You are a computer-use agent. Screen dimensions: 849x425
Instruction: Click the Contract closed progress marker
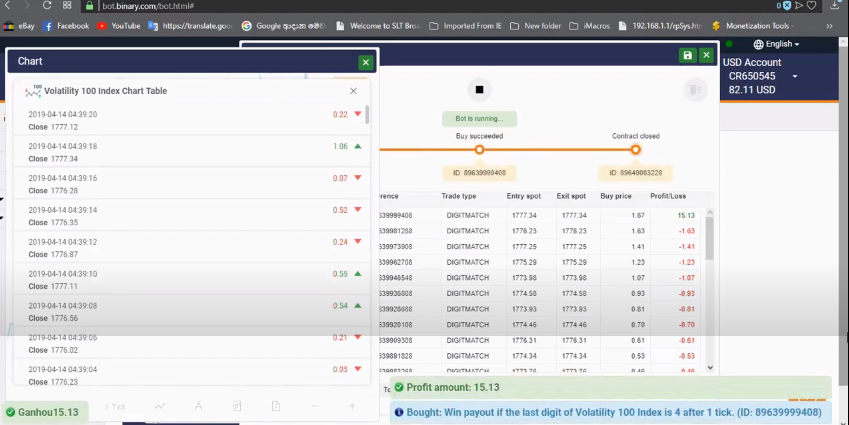pyautogui.click(x=636, y=149)
